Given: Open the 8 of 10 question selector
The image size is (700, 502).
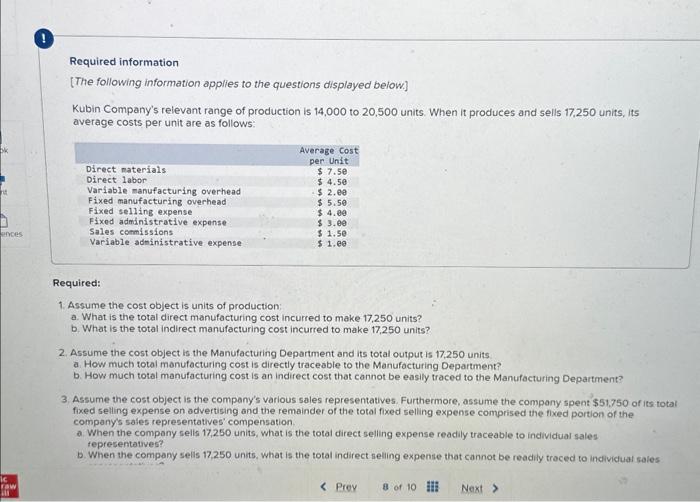Looking at the screenshot, I should click(x=399, y=486).
